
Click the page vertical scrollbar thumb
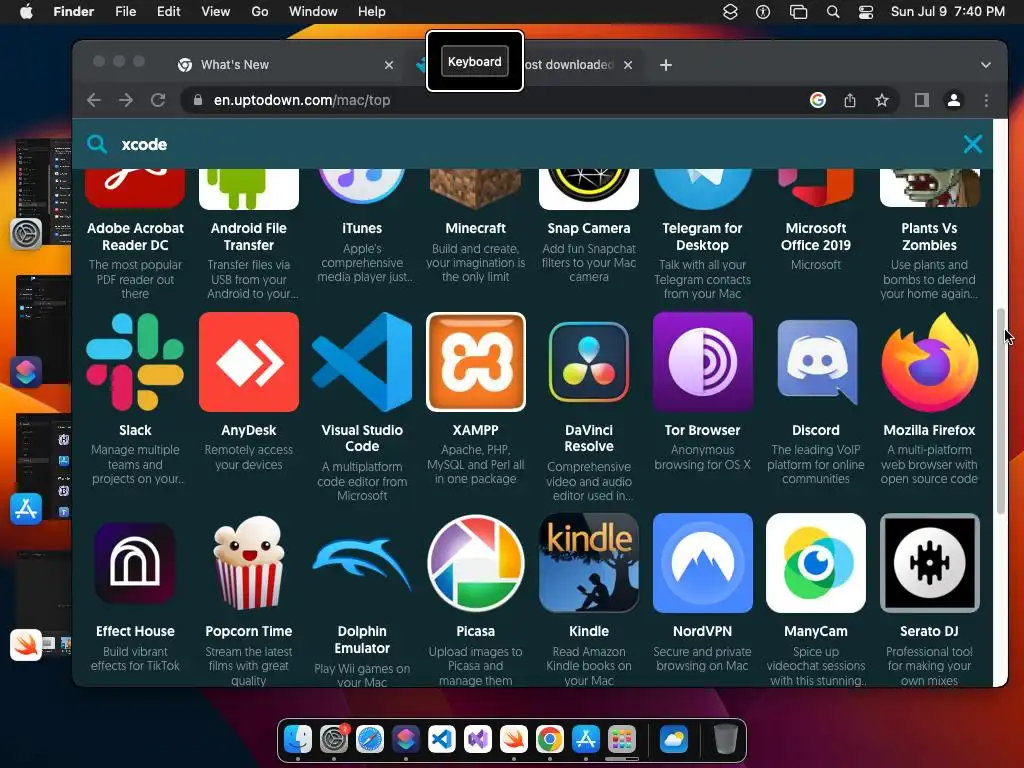tap(1000, 412)
